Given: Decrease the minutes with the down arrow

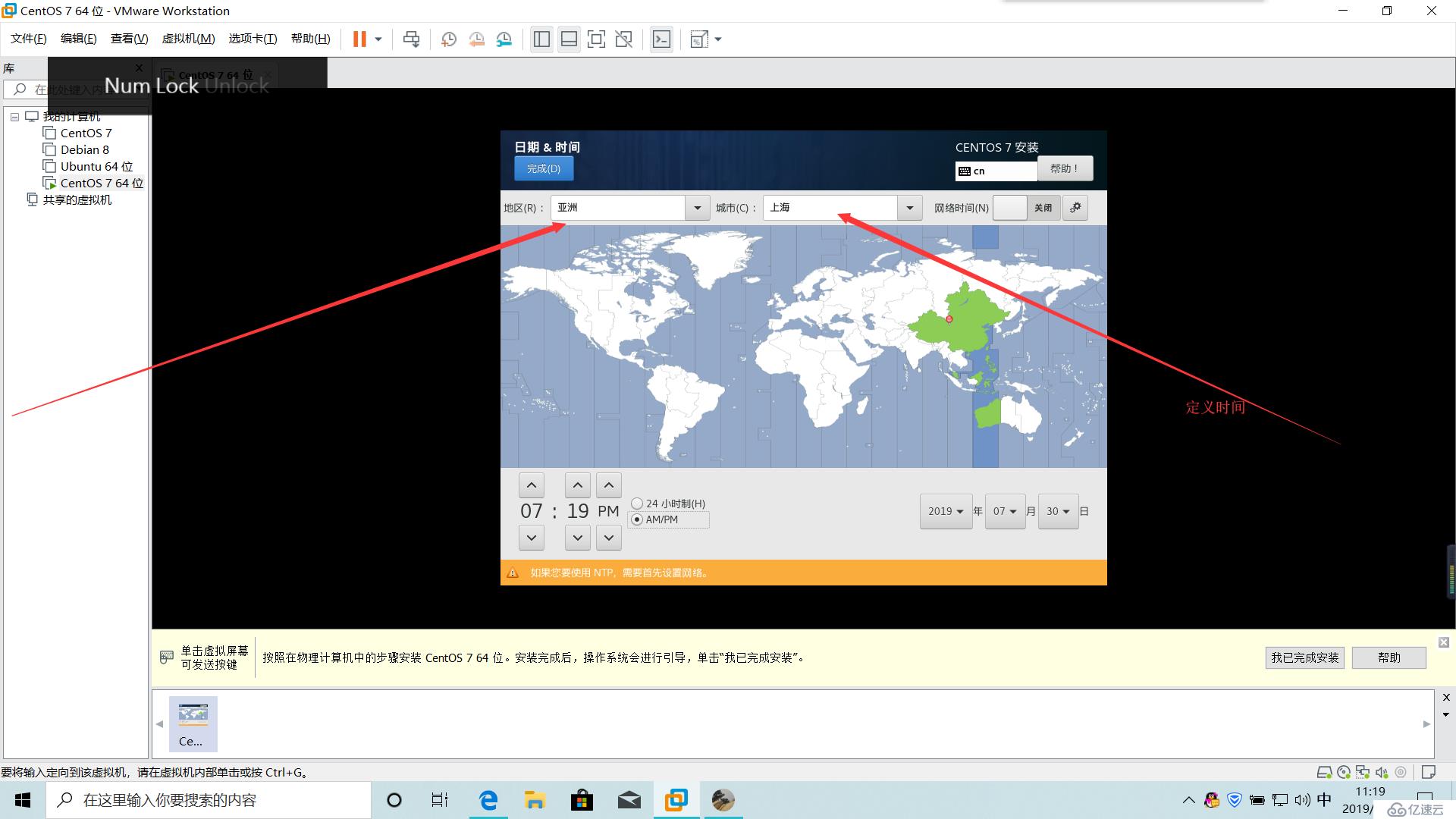Looking at the screenshot, I should 578,538.
